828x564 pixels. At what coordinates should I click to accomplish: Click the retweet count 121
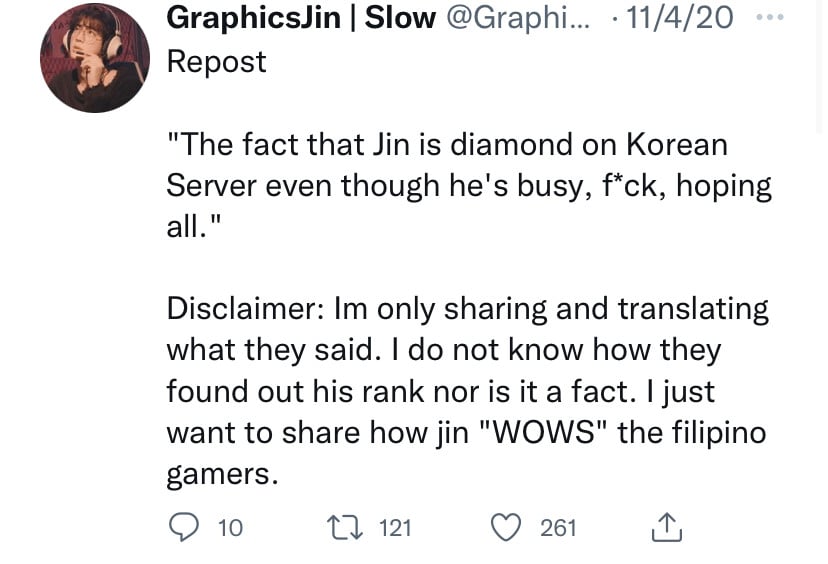[395, 528]
